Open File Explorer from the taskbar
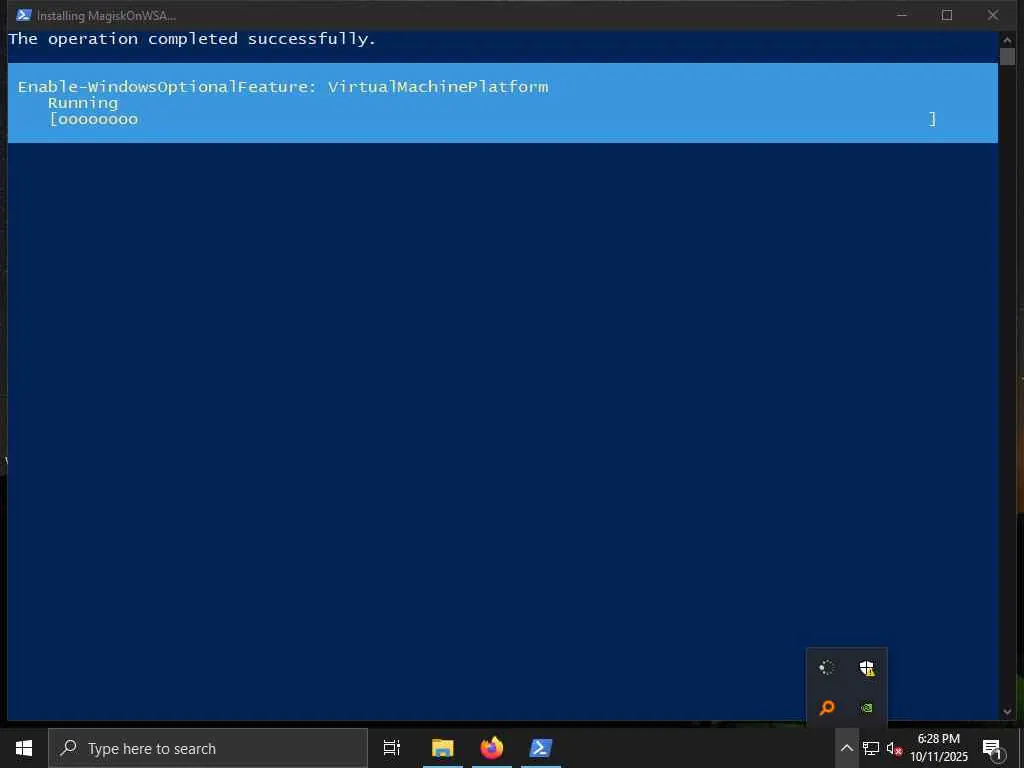 443,748
